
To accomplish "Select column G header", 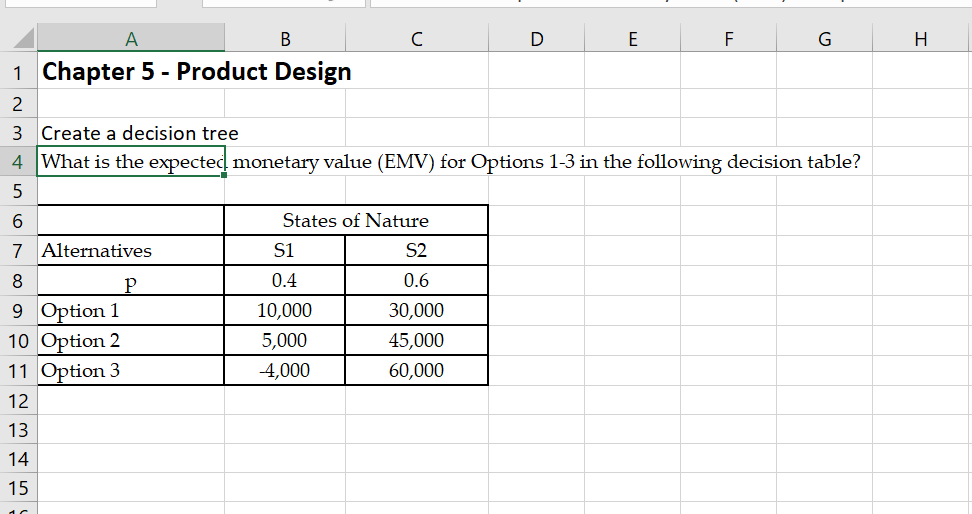I will (824, 39).
